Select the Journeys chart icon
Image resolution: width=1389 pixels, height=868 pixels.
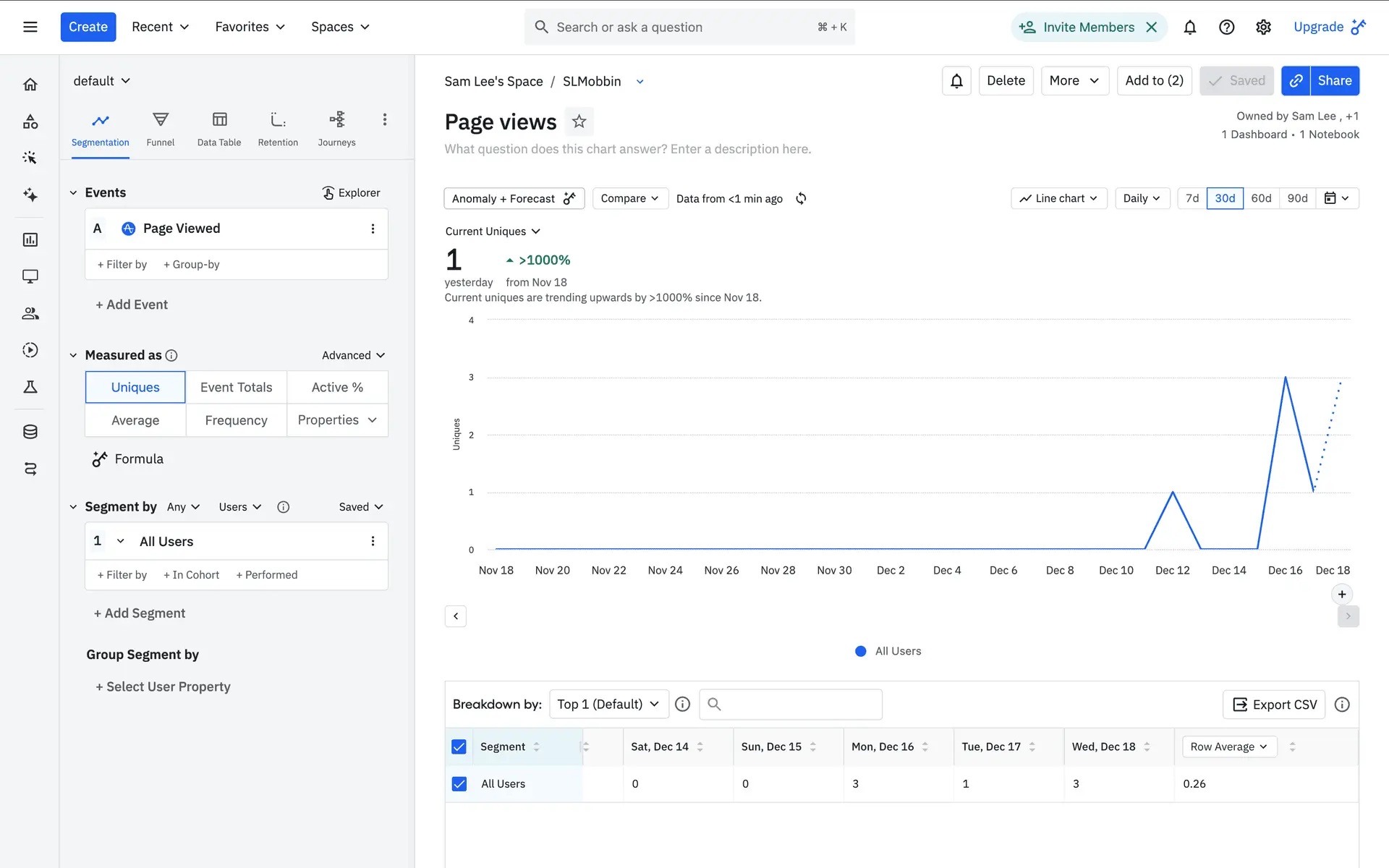click(x=336, y=119)
